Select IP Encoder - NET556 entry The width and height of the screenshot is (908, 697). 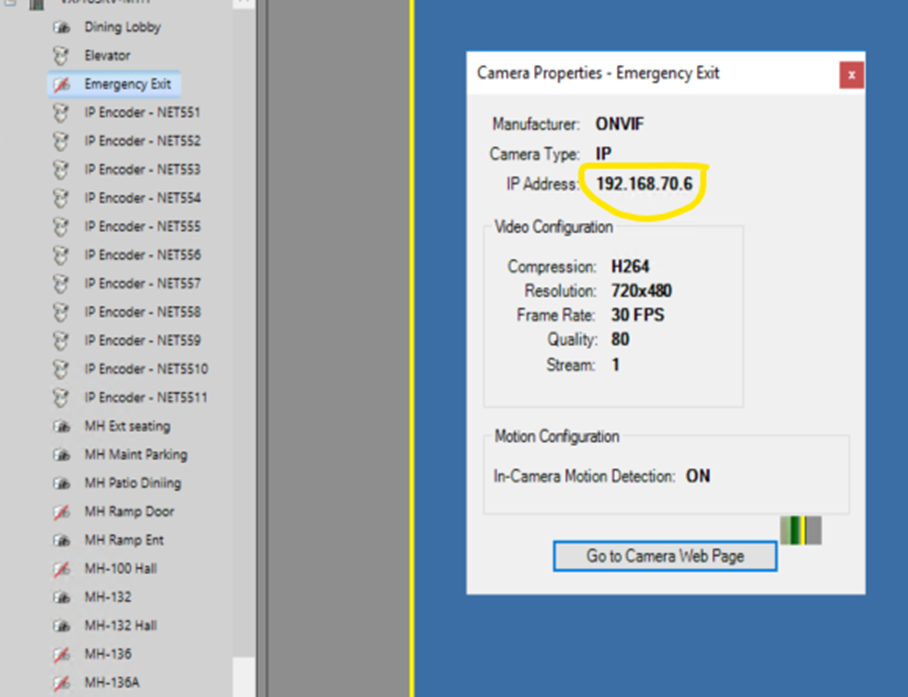(142, 255)
